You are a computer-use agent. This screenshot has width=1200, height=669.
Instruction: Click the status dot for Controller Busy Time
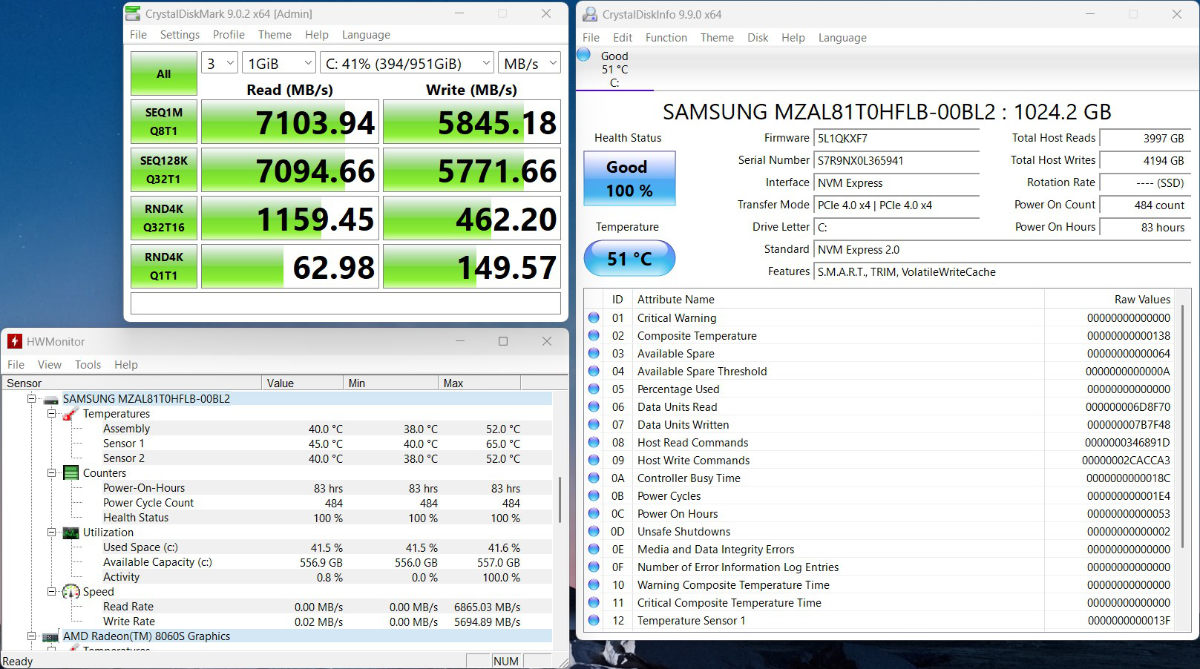click(x=594, y=478)
